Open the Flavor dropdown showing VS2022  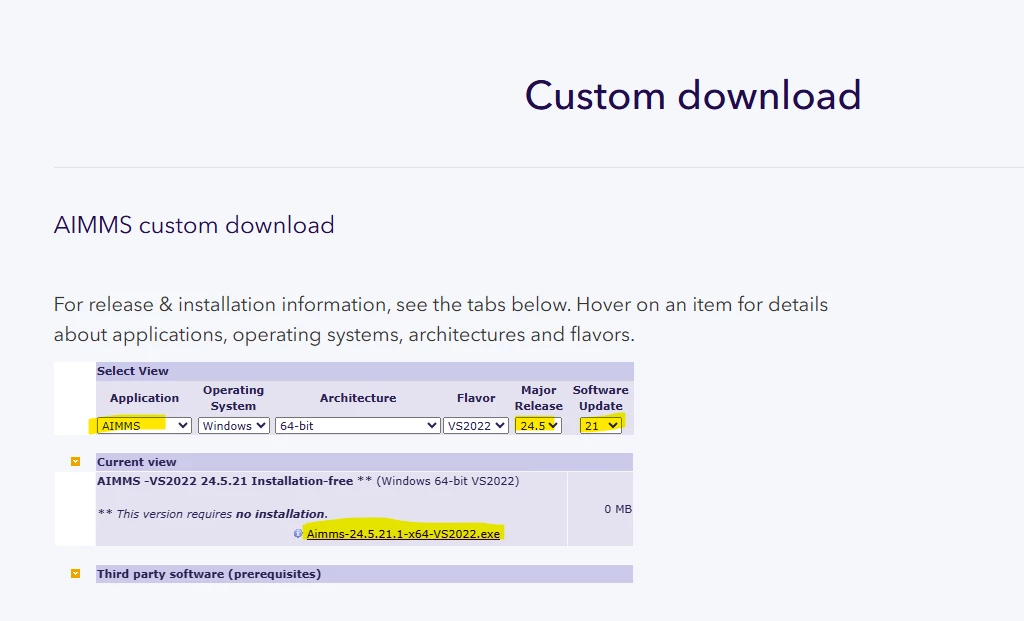pyautogui.click(x=475, y=426)
